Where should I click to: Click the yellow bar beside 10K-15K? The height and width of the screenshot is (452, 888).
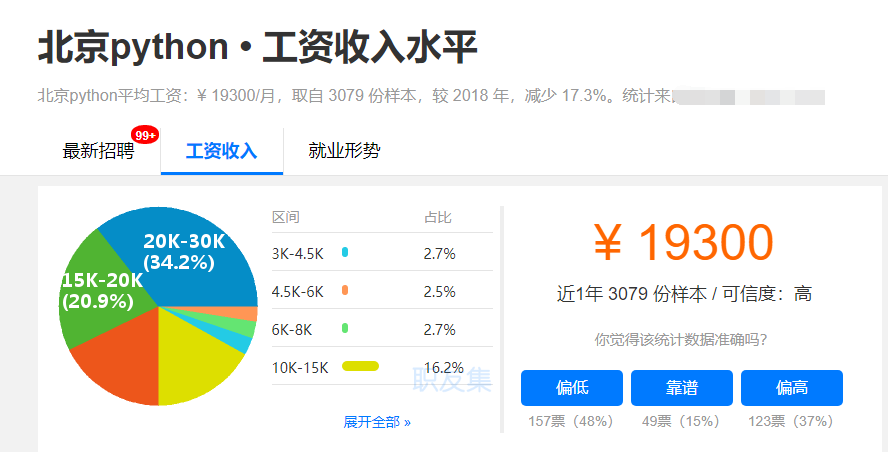click(360, 366)
